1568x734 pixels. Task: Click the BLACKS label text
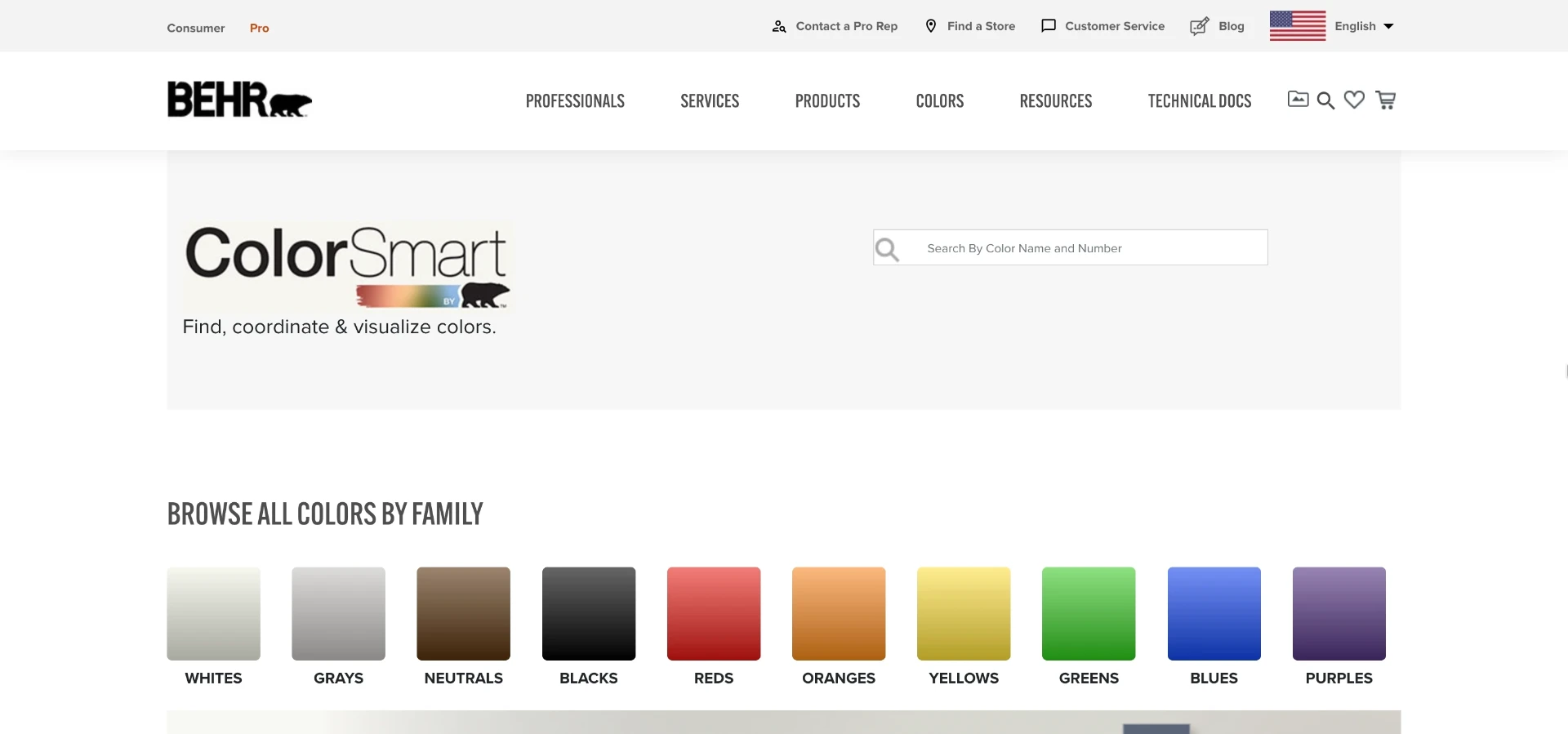point(589,678)
